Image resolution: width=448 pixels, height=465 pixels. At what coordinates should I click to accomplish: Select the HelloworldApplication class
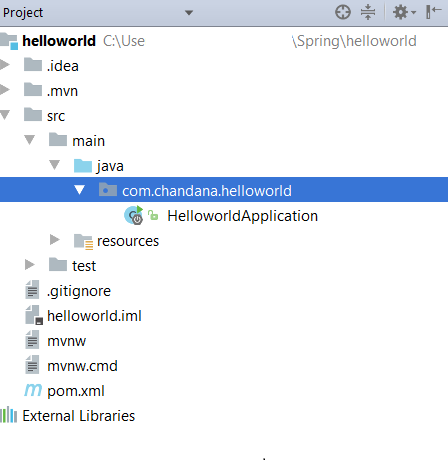click(242, 216)
